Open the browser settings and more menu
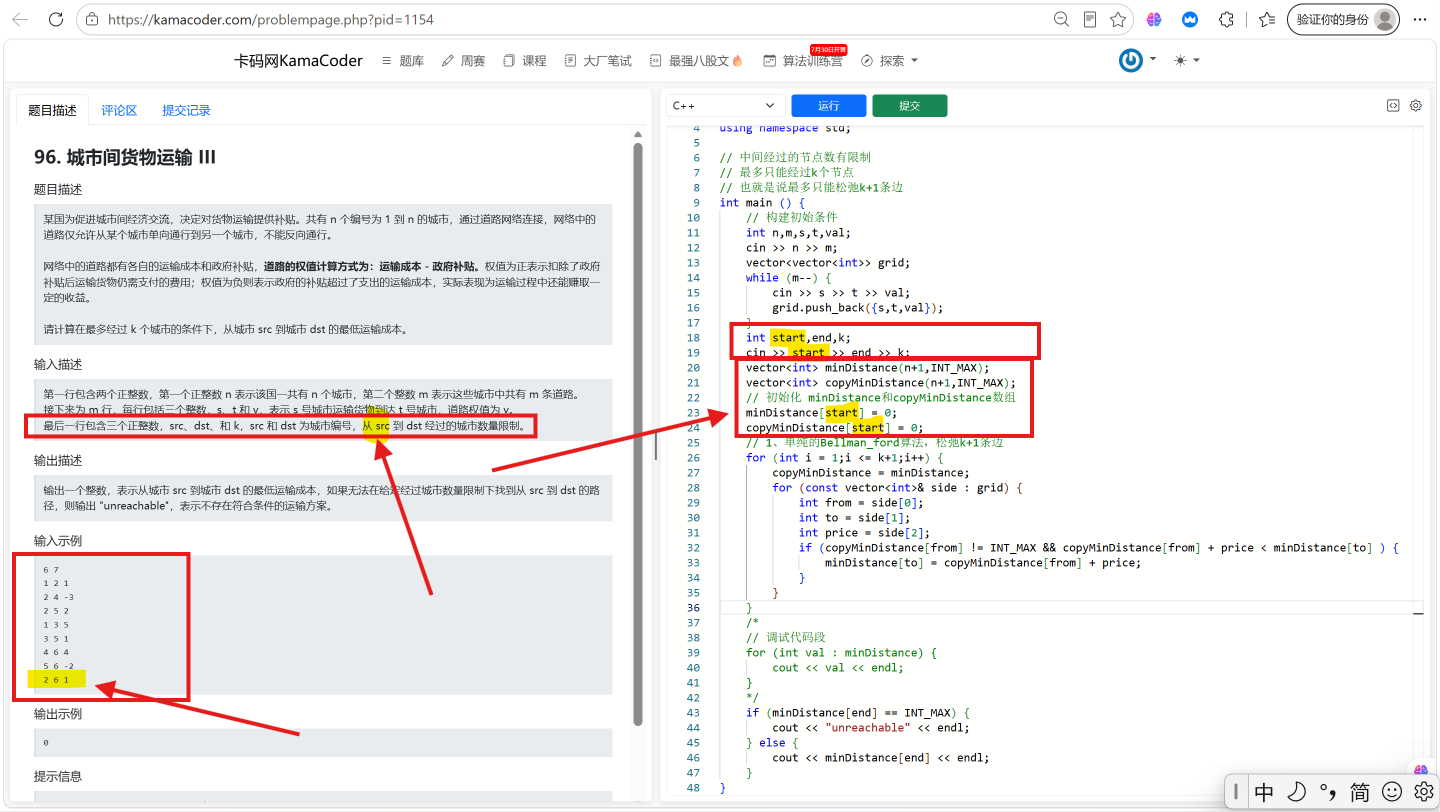1440x812 pixels. tap(1419, 19)
